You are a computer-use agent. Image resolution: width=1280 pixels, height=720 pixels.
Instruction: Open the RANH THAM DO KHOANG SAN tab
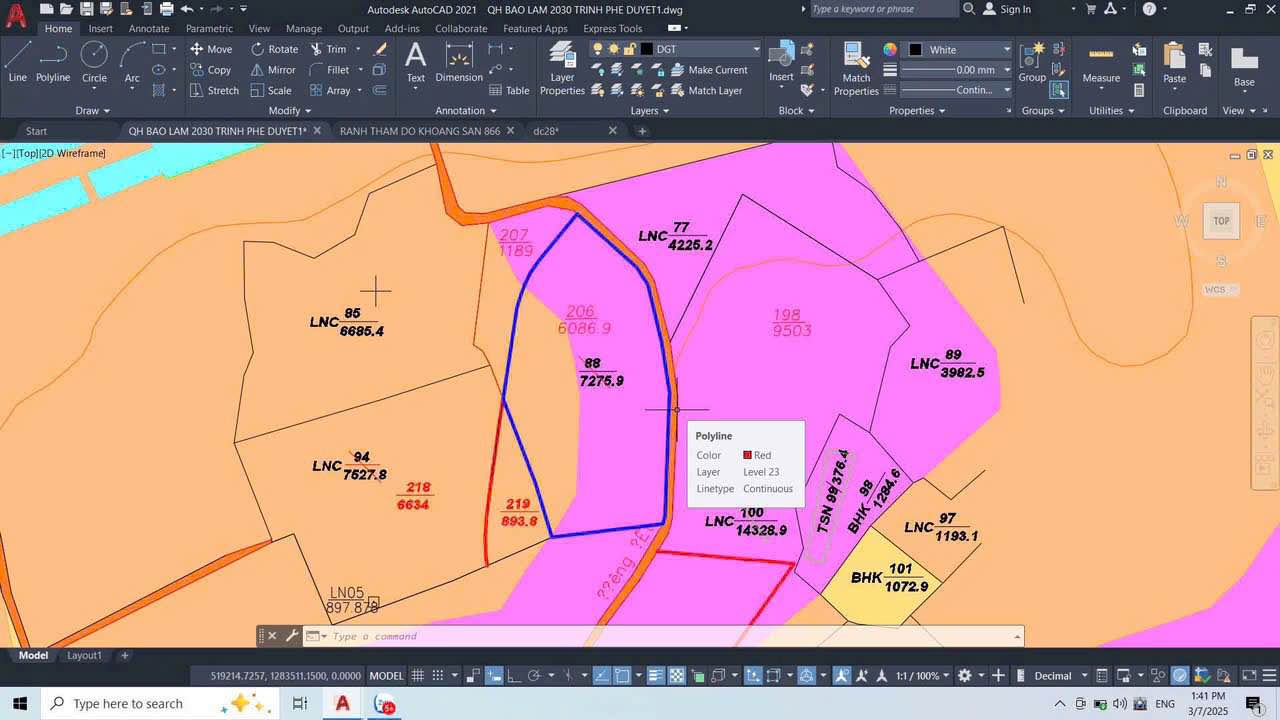click(420, 130)
